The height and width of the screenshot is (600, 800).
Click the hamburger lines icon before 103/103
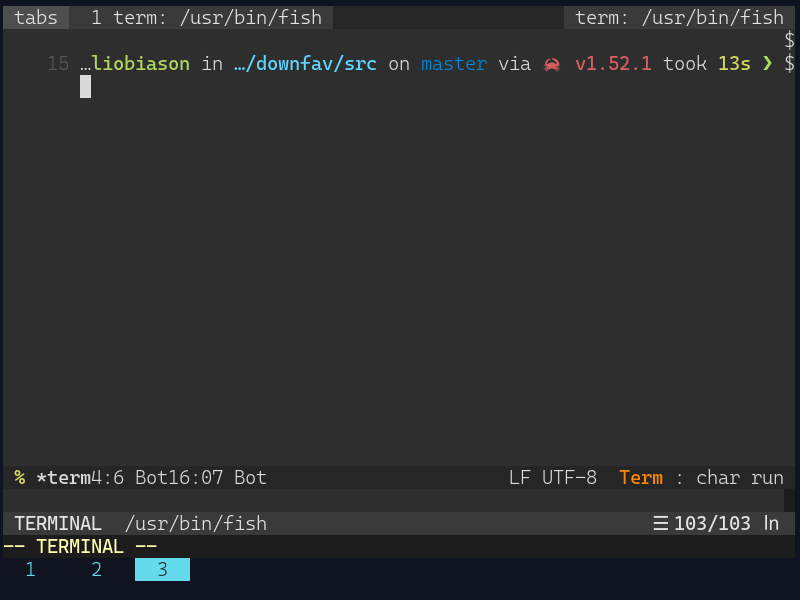[661, 523]
